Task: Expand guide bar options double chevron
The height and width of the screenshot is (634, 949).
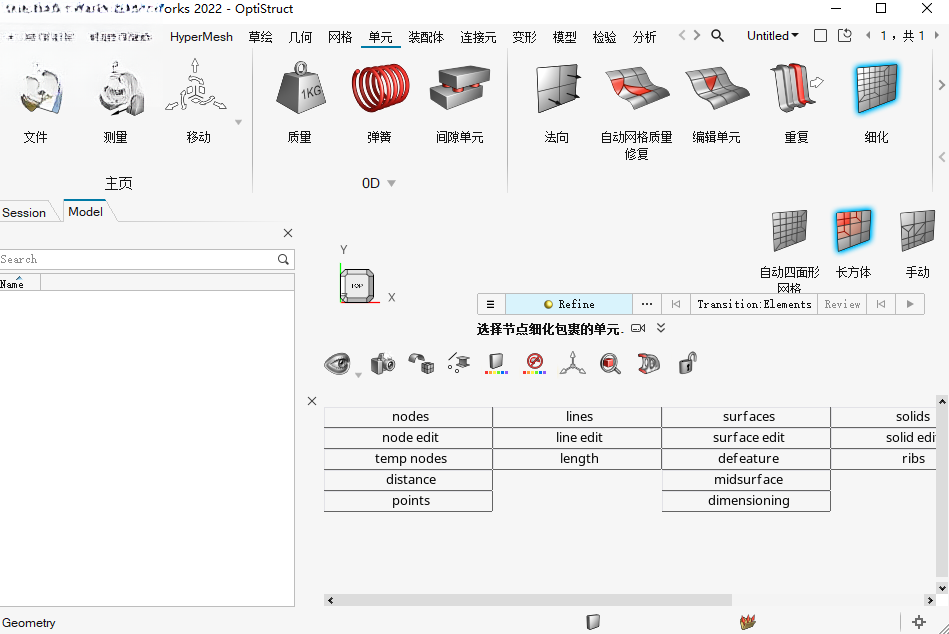Action: [x=661, y=327]
